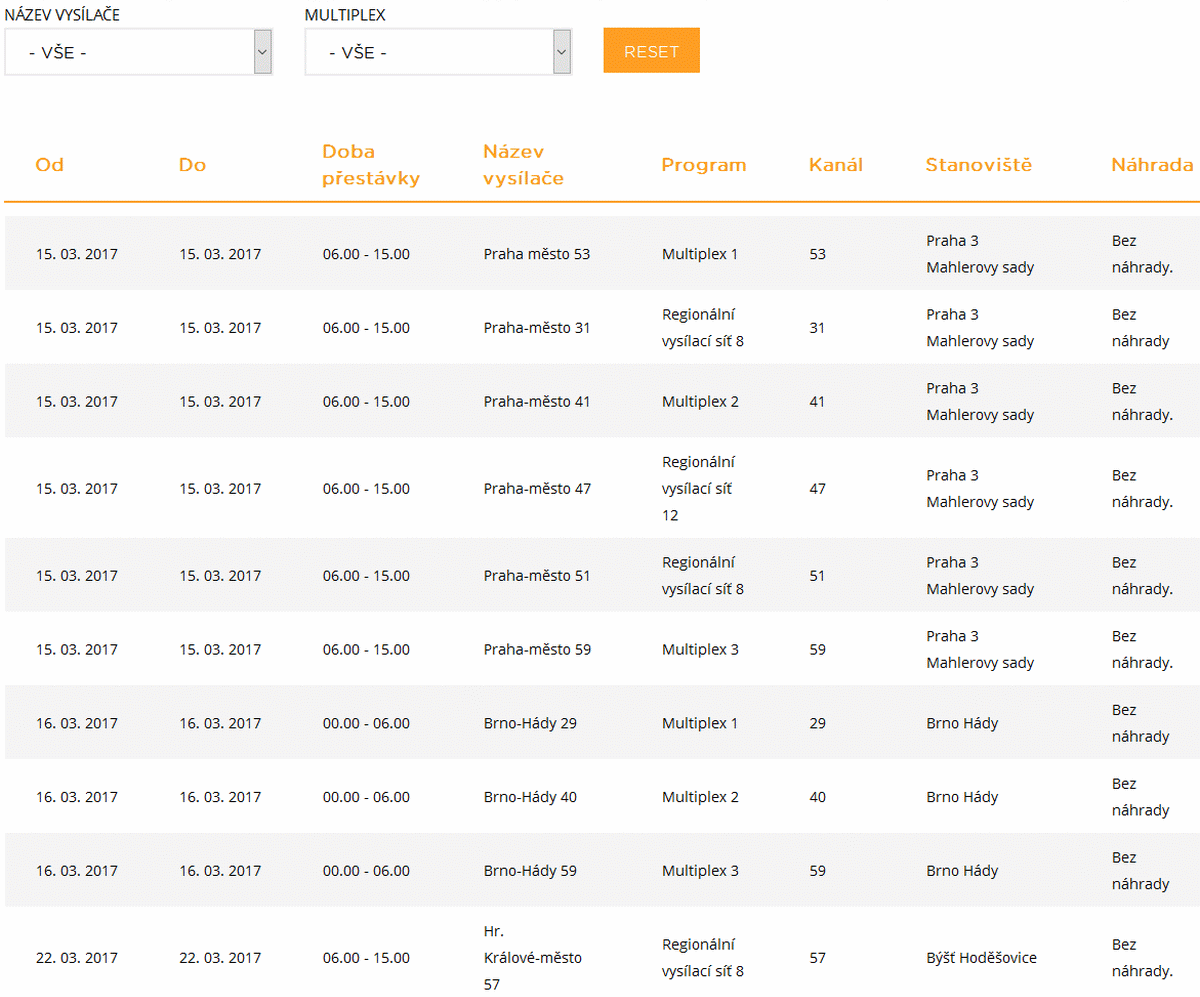Click channel 51 in Kanál column
Screen dimensions: 1200x997
coord(817,576)
